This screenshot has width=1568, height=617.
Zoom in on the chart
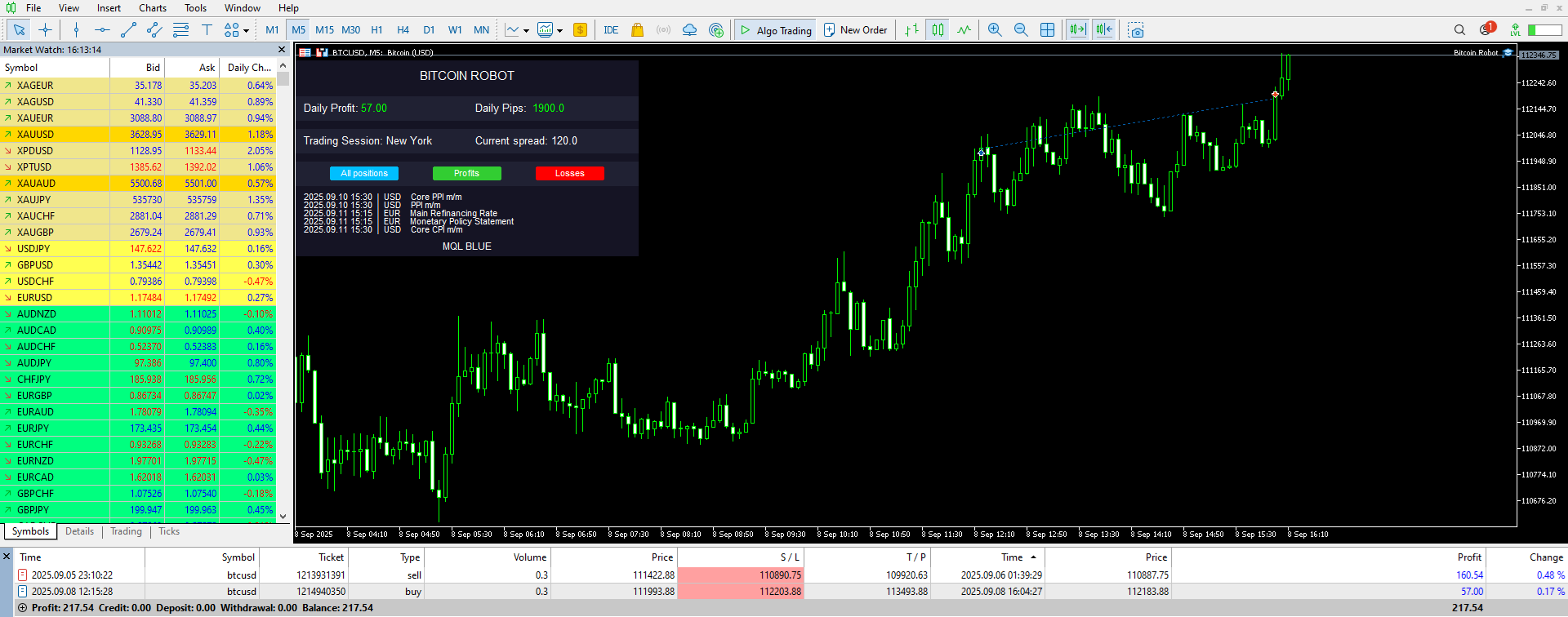tap(995, 30)
